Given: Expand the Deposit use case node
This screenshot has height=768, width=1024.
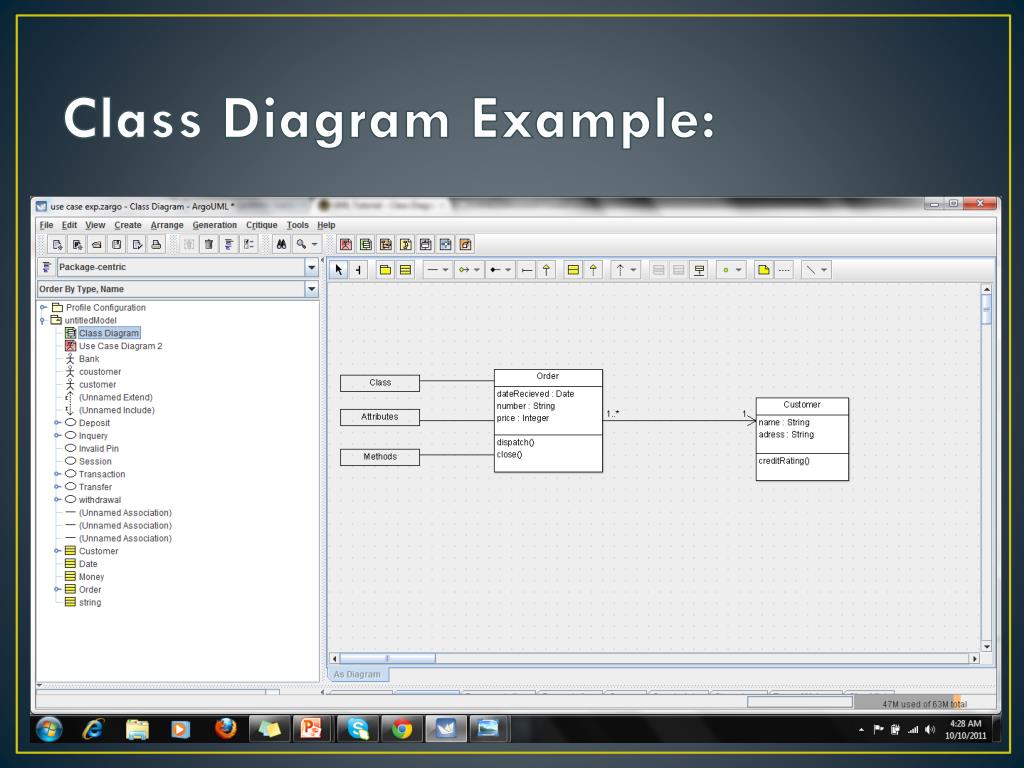Looking at the screenshot, I should [57, 423].
